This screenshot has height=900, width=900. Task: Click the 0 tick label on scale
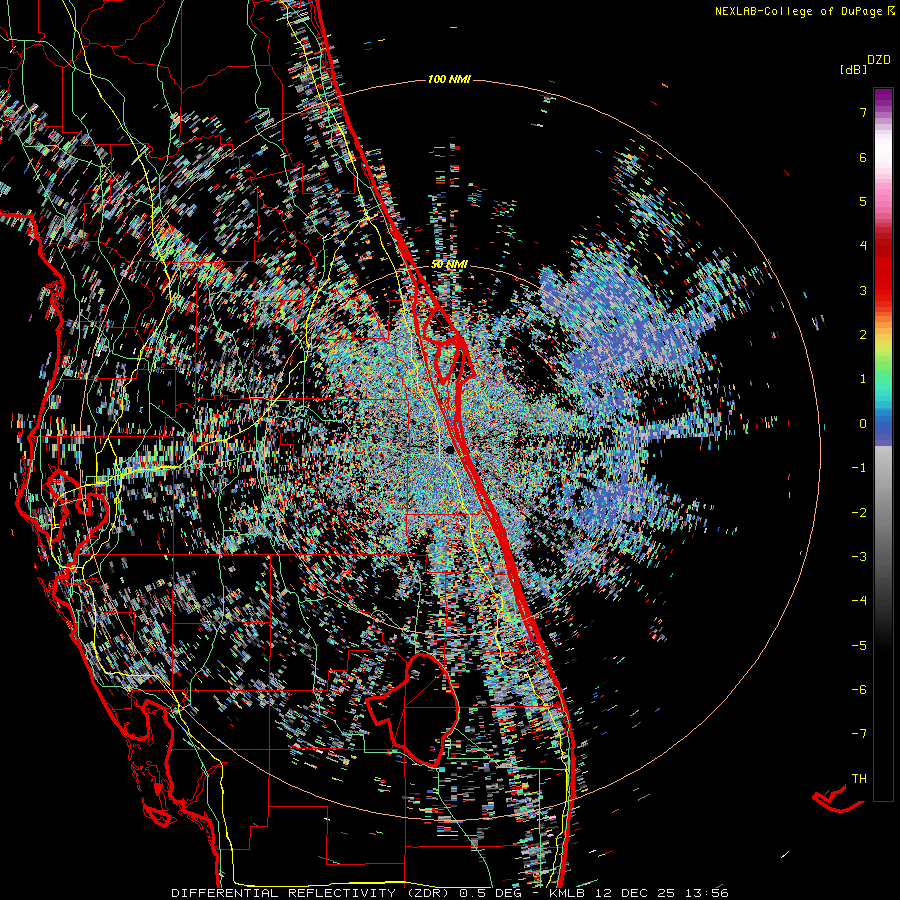(863, 424)
